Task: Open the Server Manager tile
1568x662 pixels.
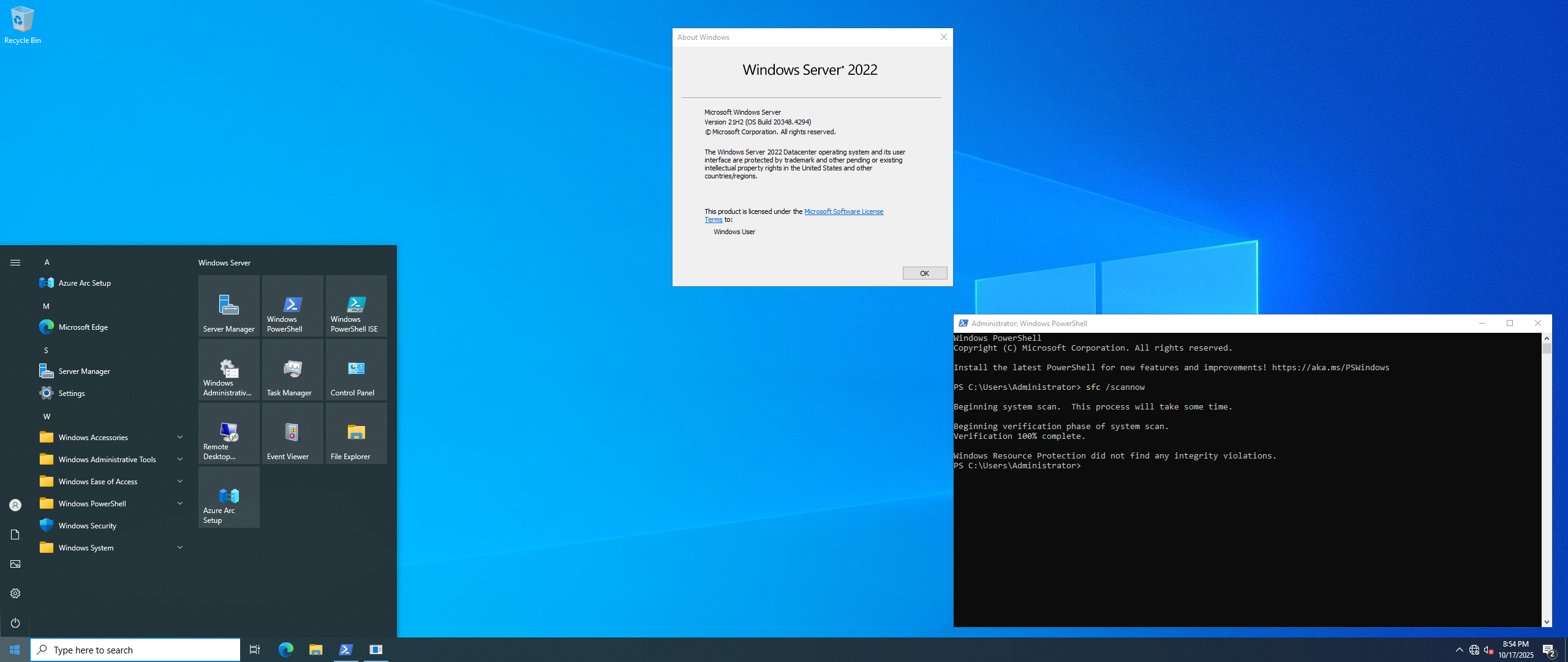Action: pos(228,306)
